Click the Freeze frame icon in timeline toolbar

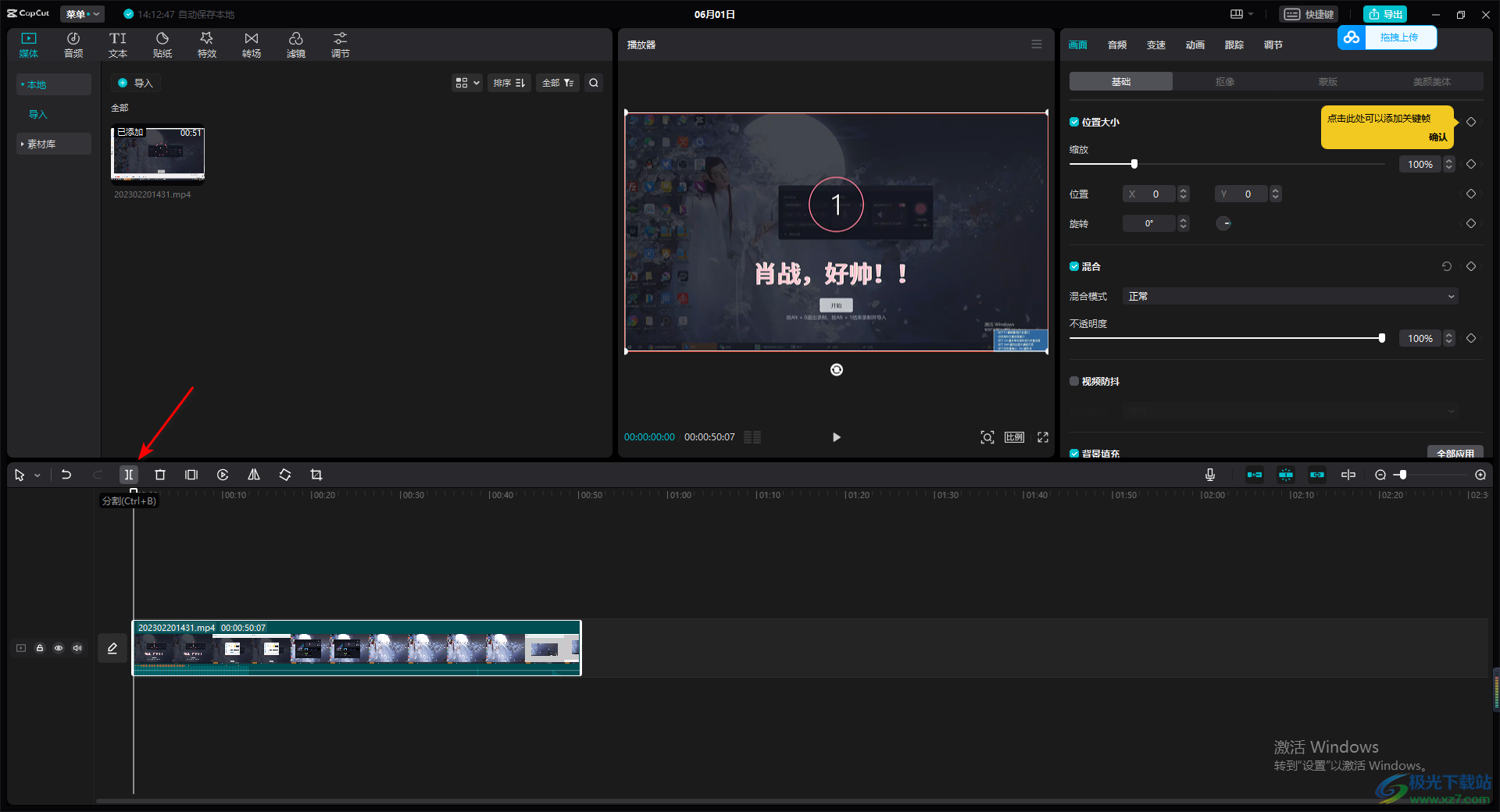click(x=191, y=475)
